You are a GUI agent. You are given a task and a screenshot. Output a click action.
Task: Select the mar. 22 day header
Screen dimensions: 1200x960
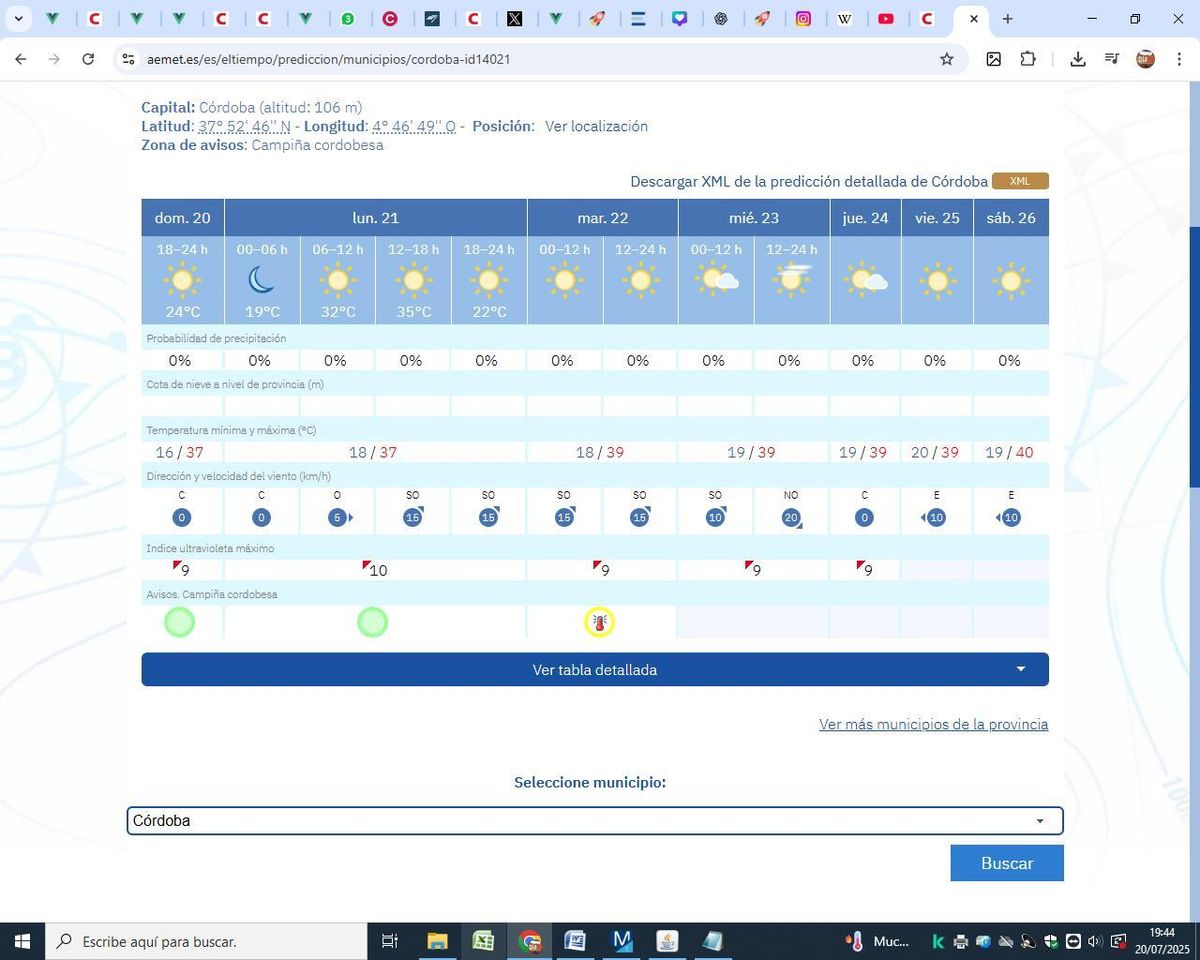point(603,217)
